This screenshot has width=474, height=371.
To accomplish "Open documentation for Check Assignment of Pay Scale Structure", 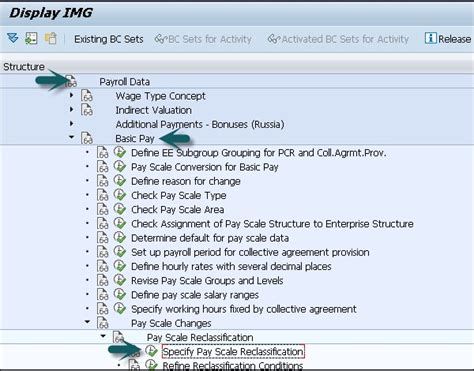I will 103,224.
